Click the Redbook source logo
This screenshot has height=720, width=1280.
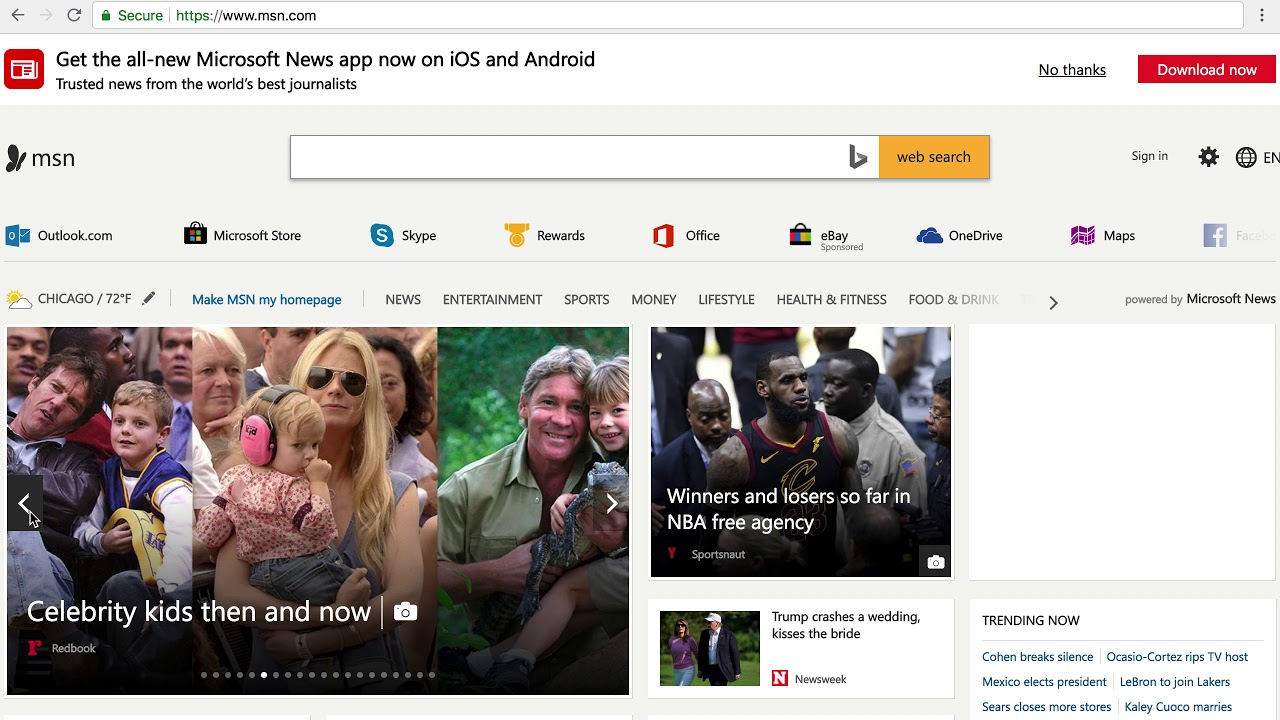pos(35,648)
